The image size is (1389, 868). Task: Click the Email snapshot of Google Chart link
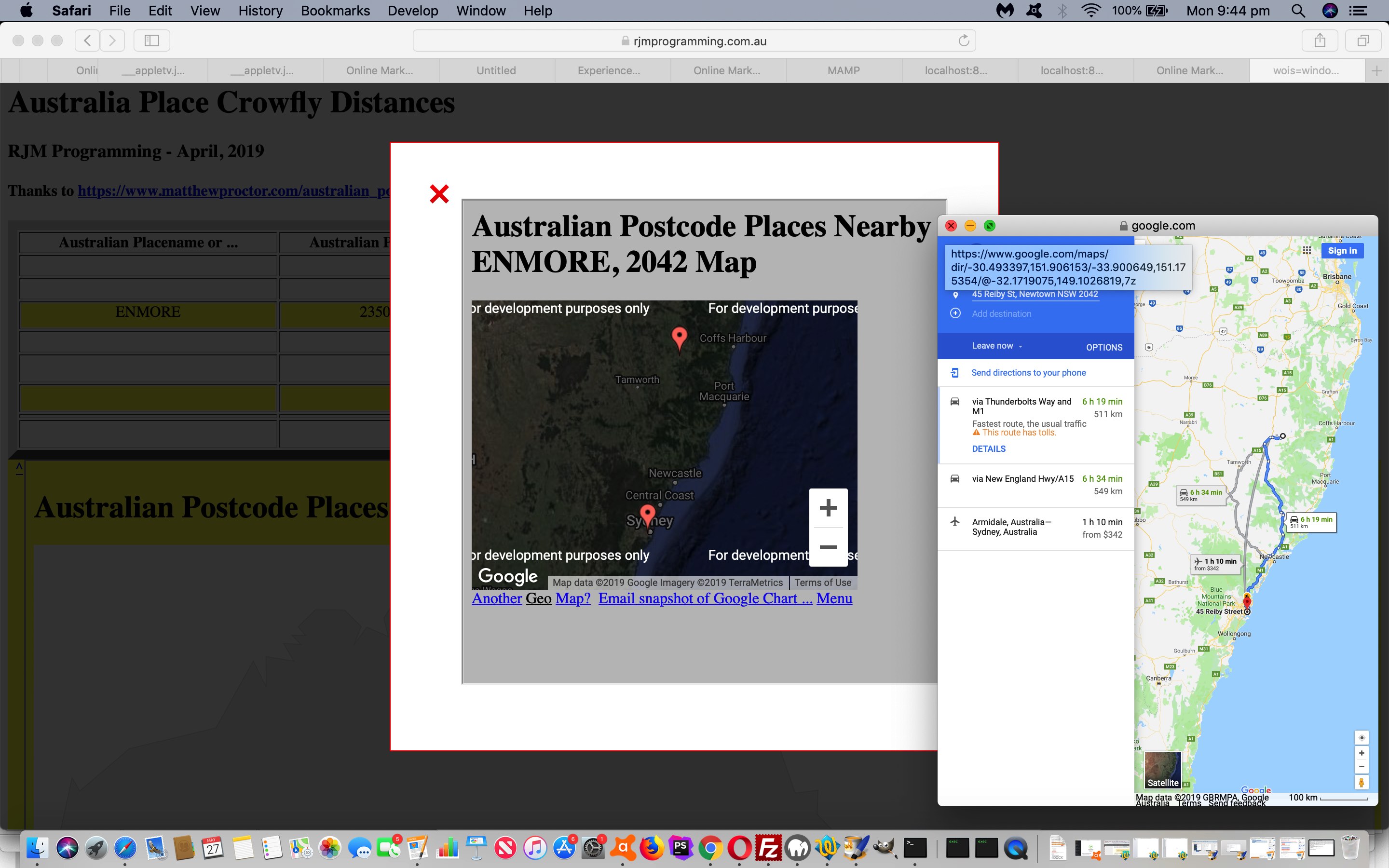(x=705, y=599)
